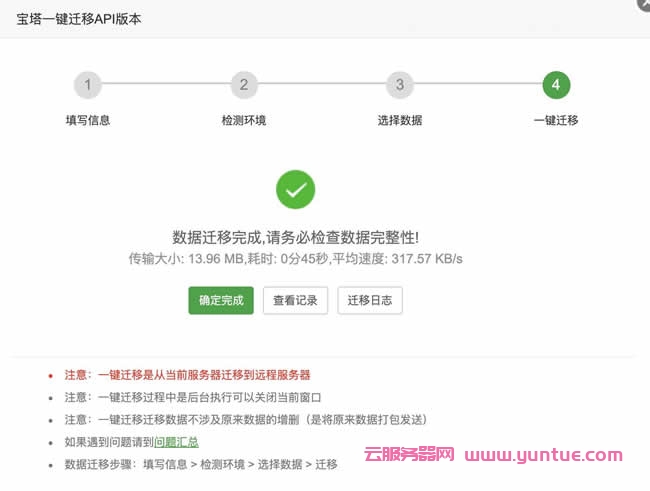Click the transfer size and speed line
This screenshot has height=491, width=650.
click(x=295, y=259)
